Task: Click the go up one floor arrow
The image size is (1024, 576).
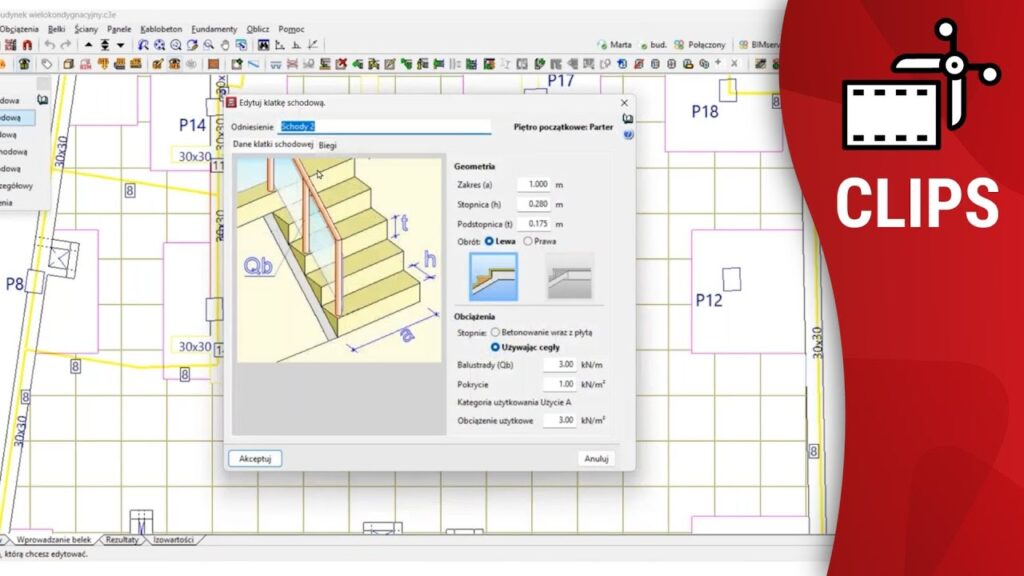Action: pyautogui.click(x=88, y=45)
